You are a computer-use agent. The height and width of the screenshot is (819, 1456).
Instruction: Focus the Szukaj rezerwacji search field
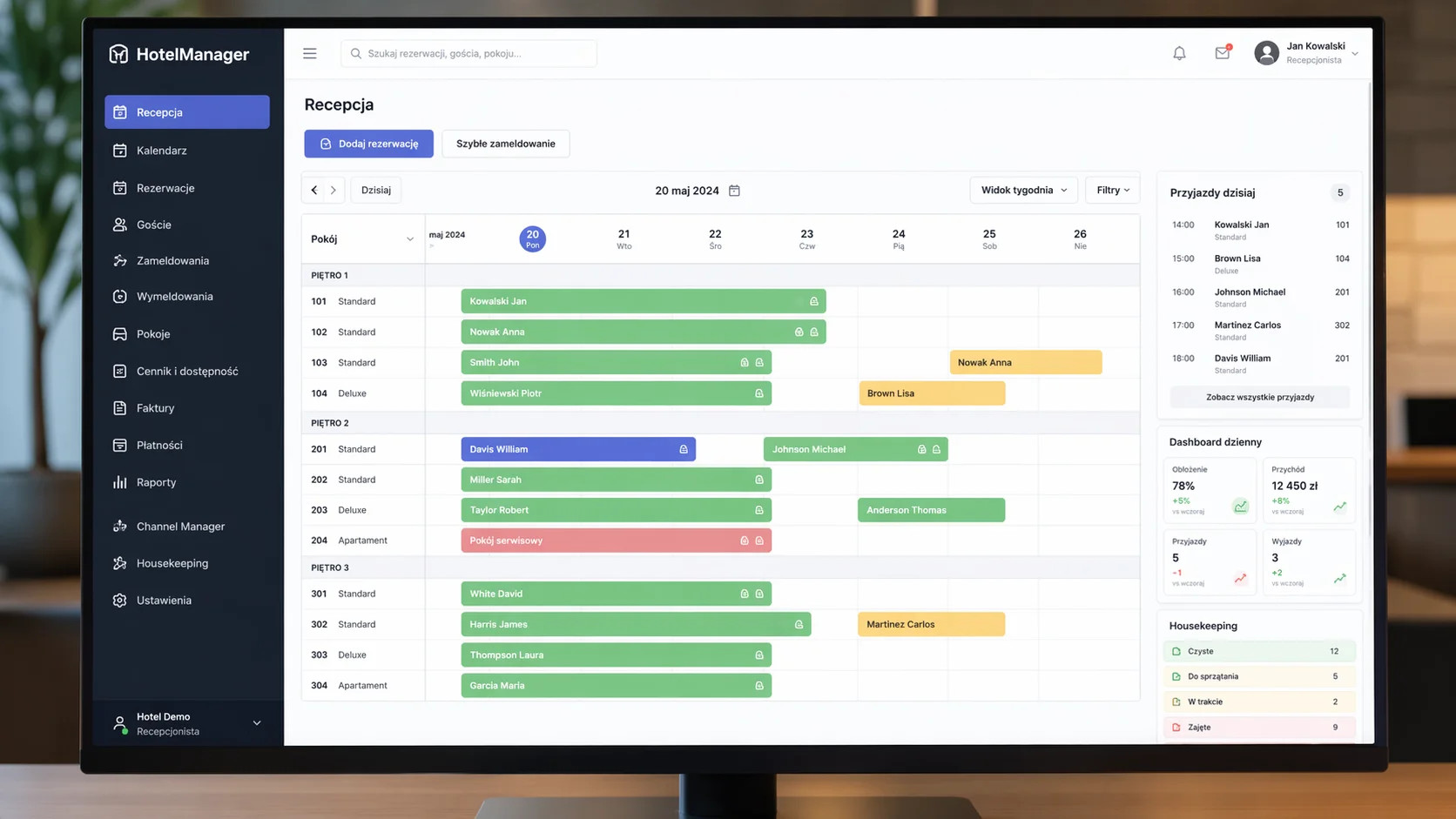pos(468,53)
